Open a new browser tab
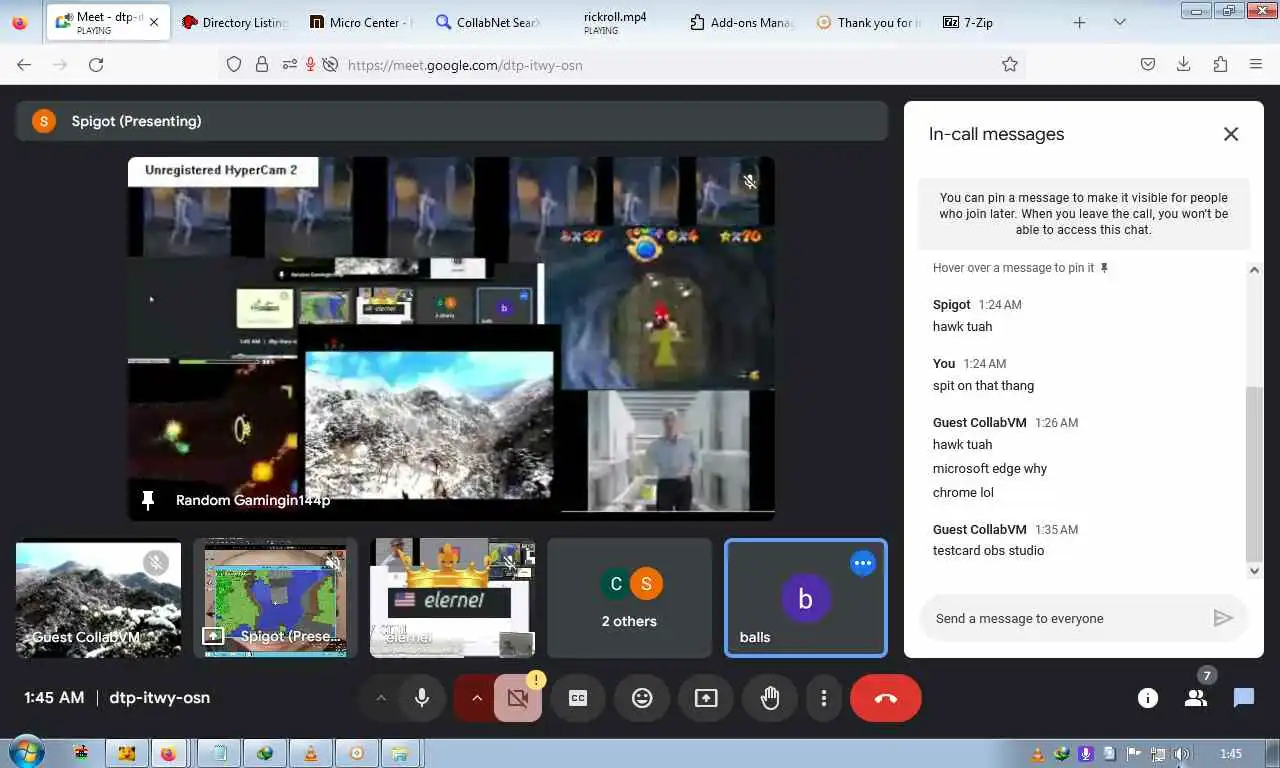Viewport: 1280px width, 768px height. [x=1079, y=22]
